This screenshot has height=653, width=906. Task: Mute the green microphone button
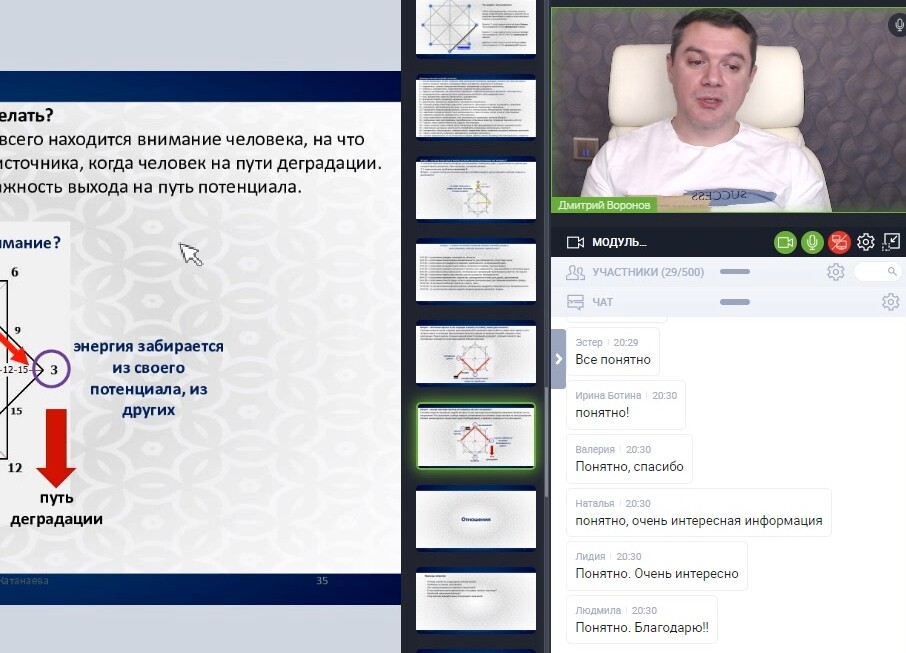(x=812, y=242)
